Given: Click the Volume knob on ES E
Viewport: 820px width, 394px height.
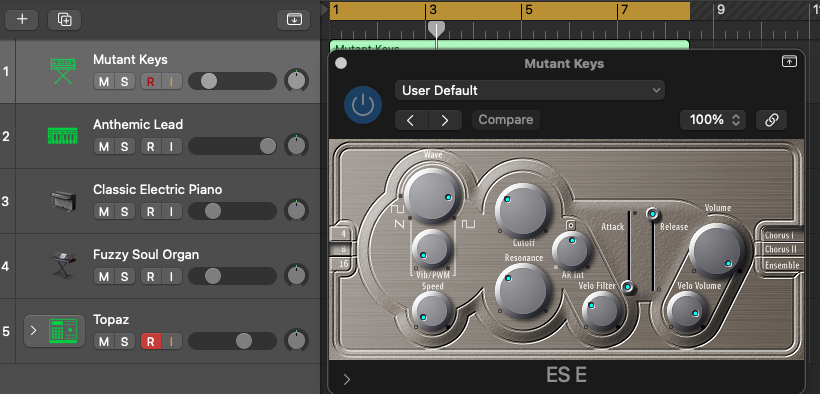Looking at the screenshot, I should (716, 251).
